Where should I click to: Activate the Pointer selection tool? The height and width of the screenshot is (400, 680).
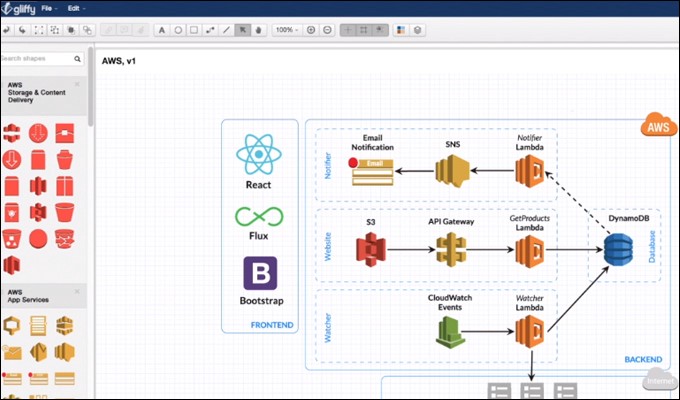click(x=242, y=30)
